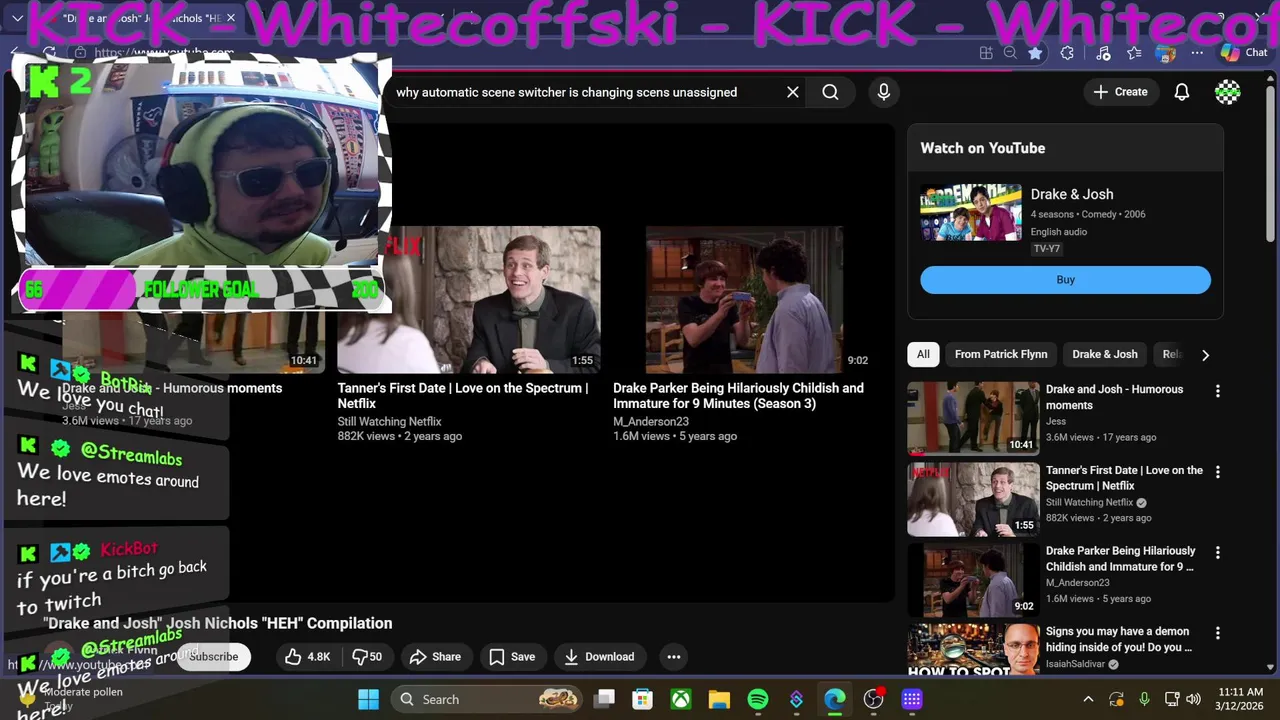Click the system tray microphone icon
This screenshot has width=1280, height=720.
pyautogui.click(x=1144, y=699)
